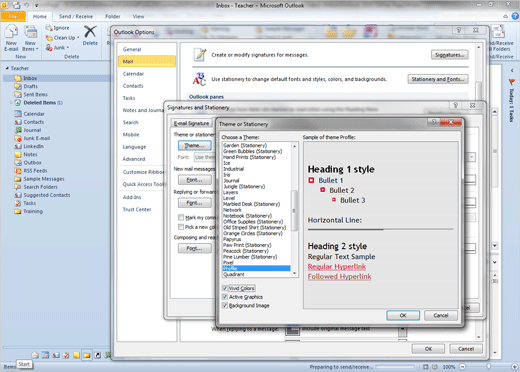Select the Papyrus theme

[x=256, y=239]
